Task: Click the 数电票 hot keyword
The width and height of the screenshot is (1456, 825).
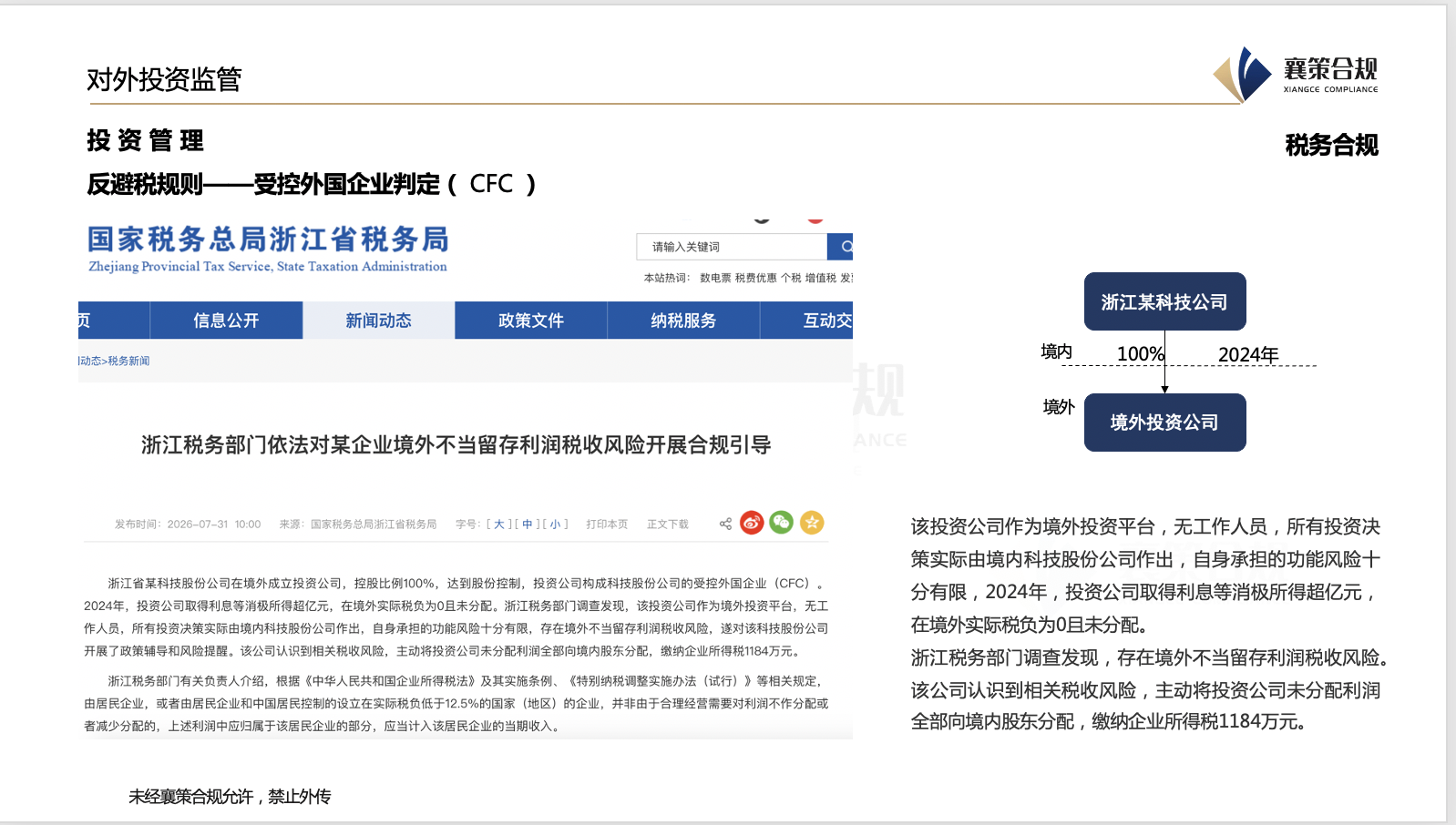Action: click(715, 278)
